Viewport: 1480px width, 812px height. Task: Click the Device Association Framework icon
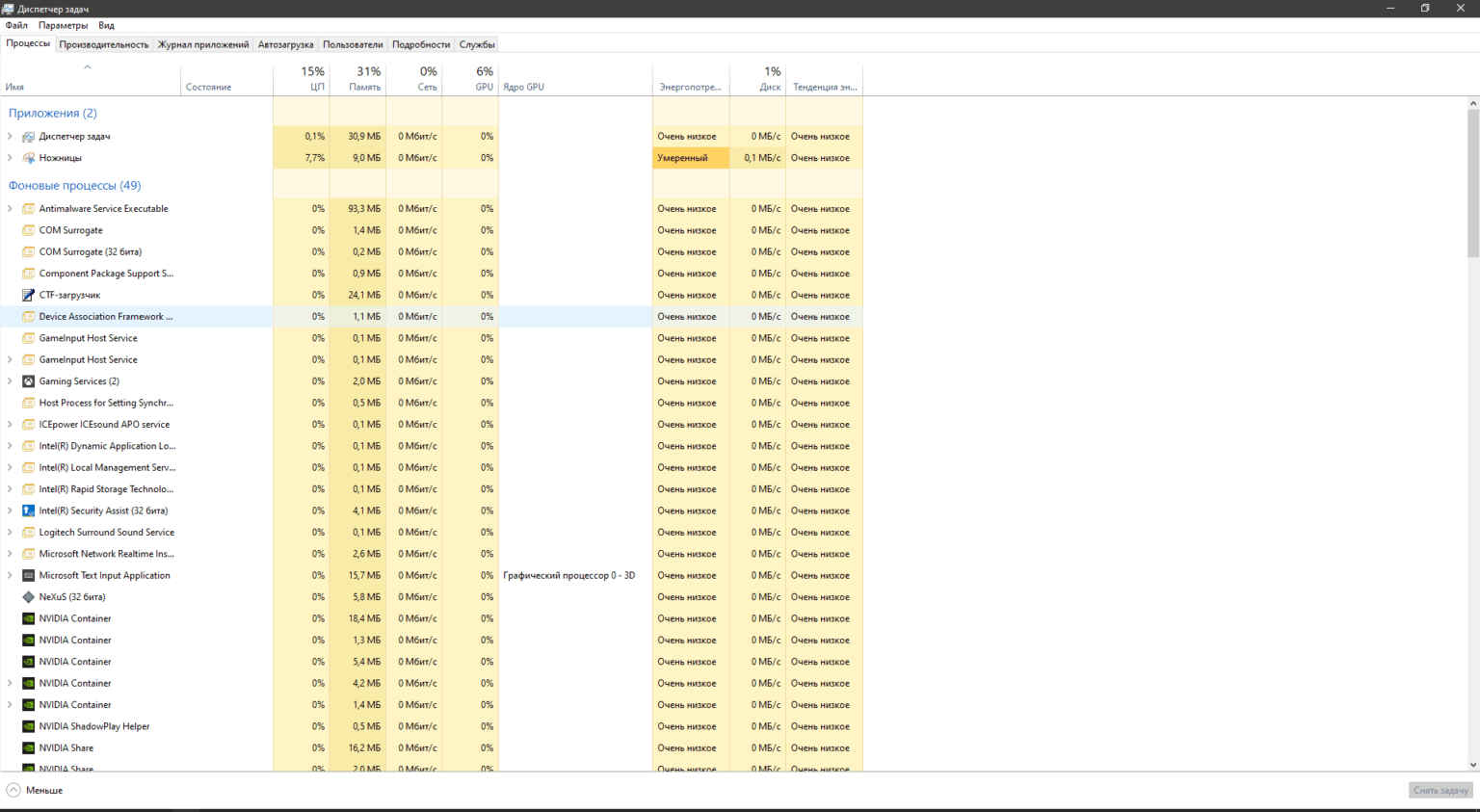[29, 317]
